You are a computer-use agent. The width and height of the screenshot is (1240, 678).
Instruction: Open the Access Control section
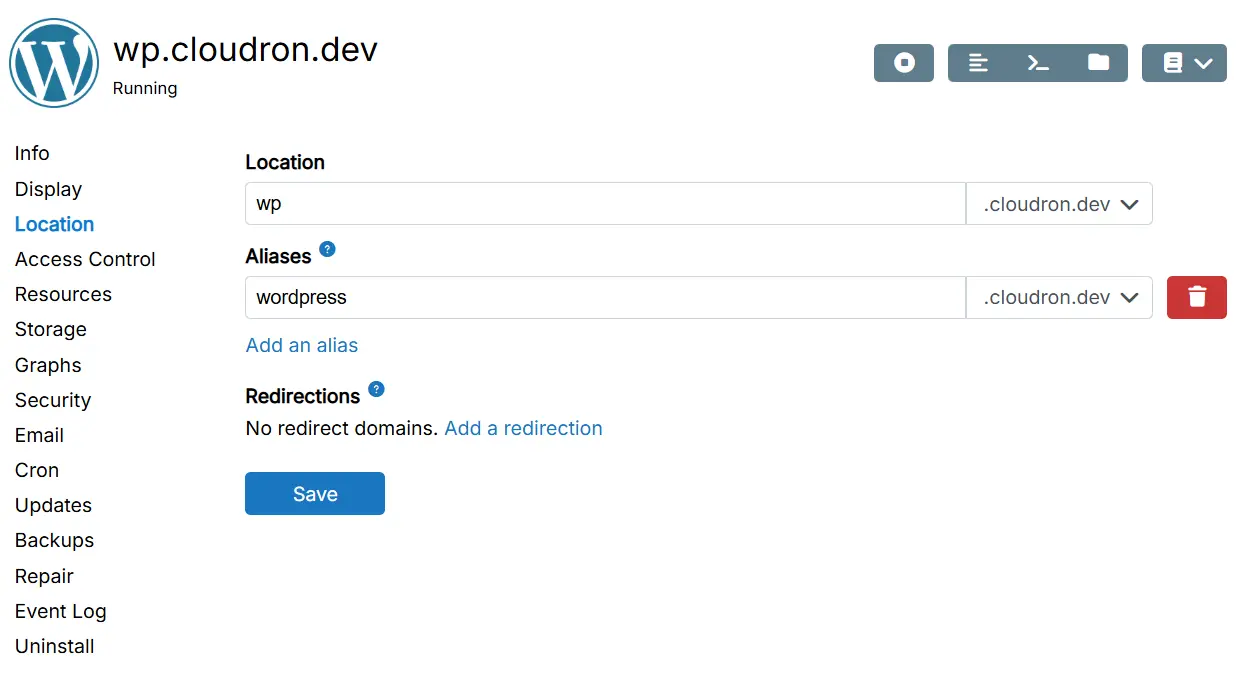(x=85, y=259)
